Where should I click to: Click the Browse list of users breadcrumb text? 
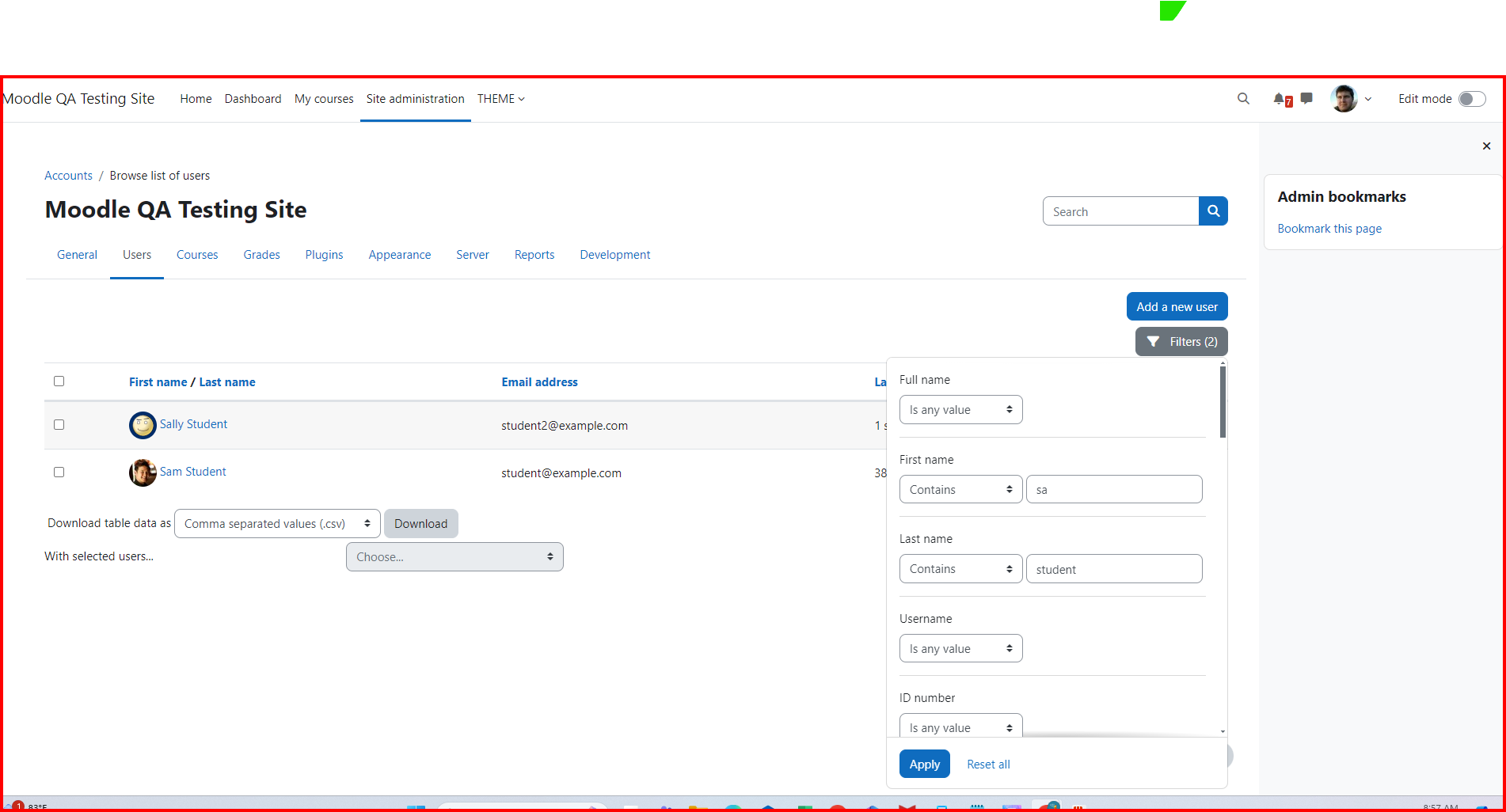point(160,176)
